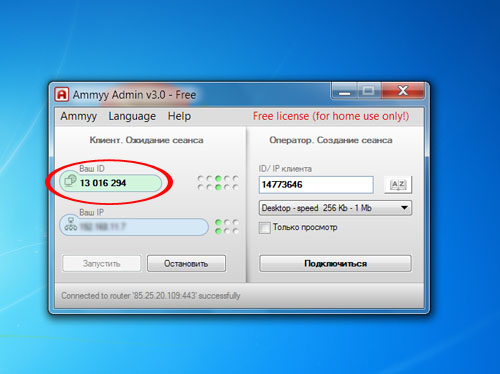Click the IP connection indicator dots
The width and height of the screenshot is (500, 374).
[x=227, y=227]
